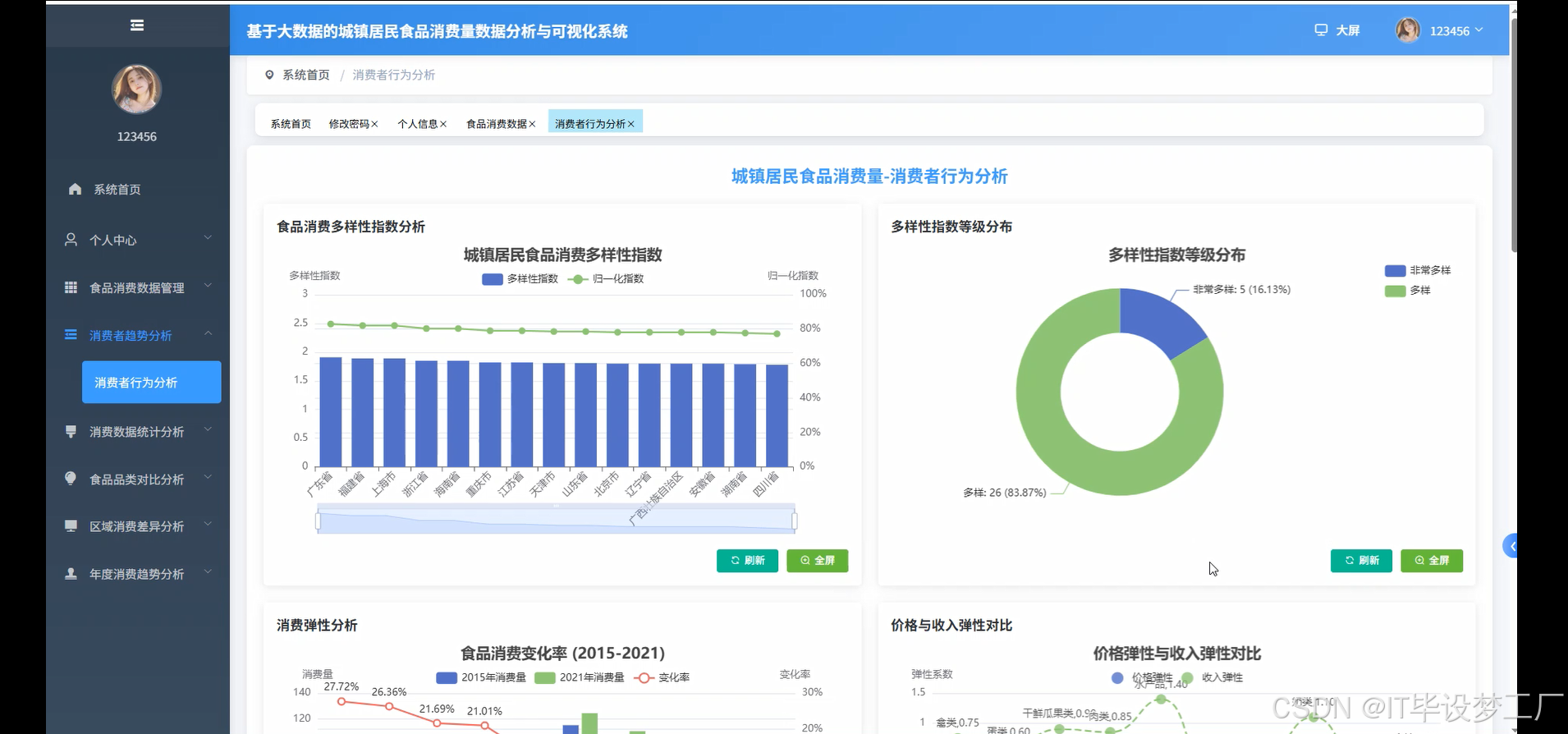Close the 修改密码 tab
1568x734 pixels.
point(375,124)
